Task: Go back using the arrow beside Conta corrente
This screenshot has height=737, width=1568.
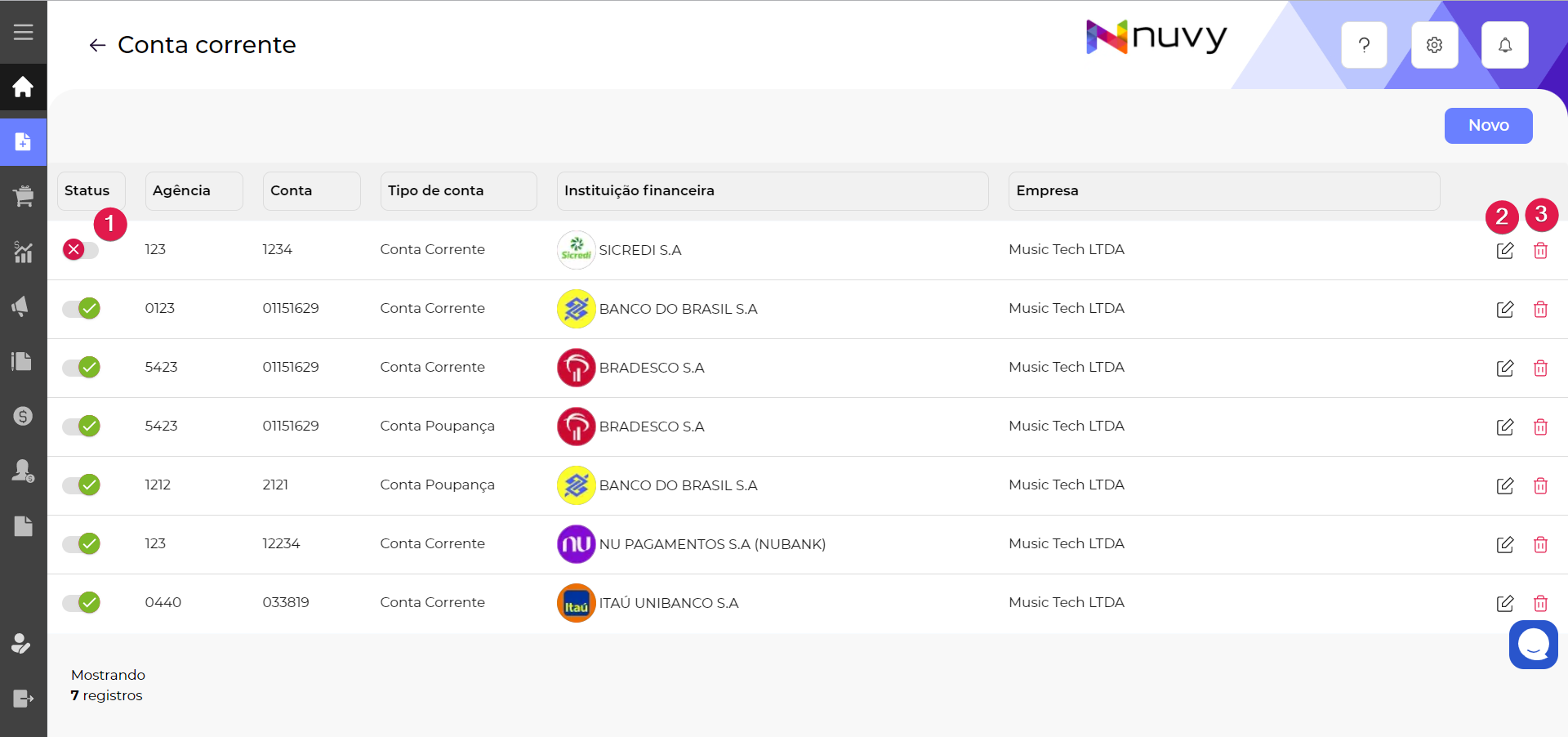Action: tap(97, 46)
